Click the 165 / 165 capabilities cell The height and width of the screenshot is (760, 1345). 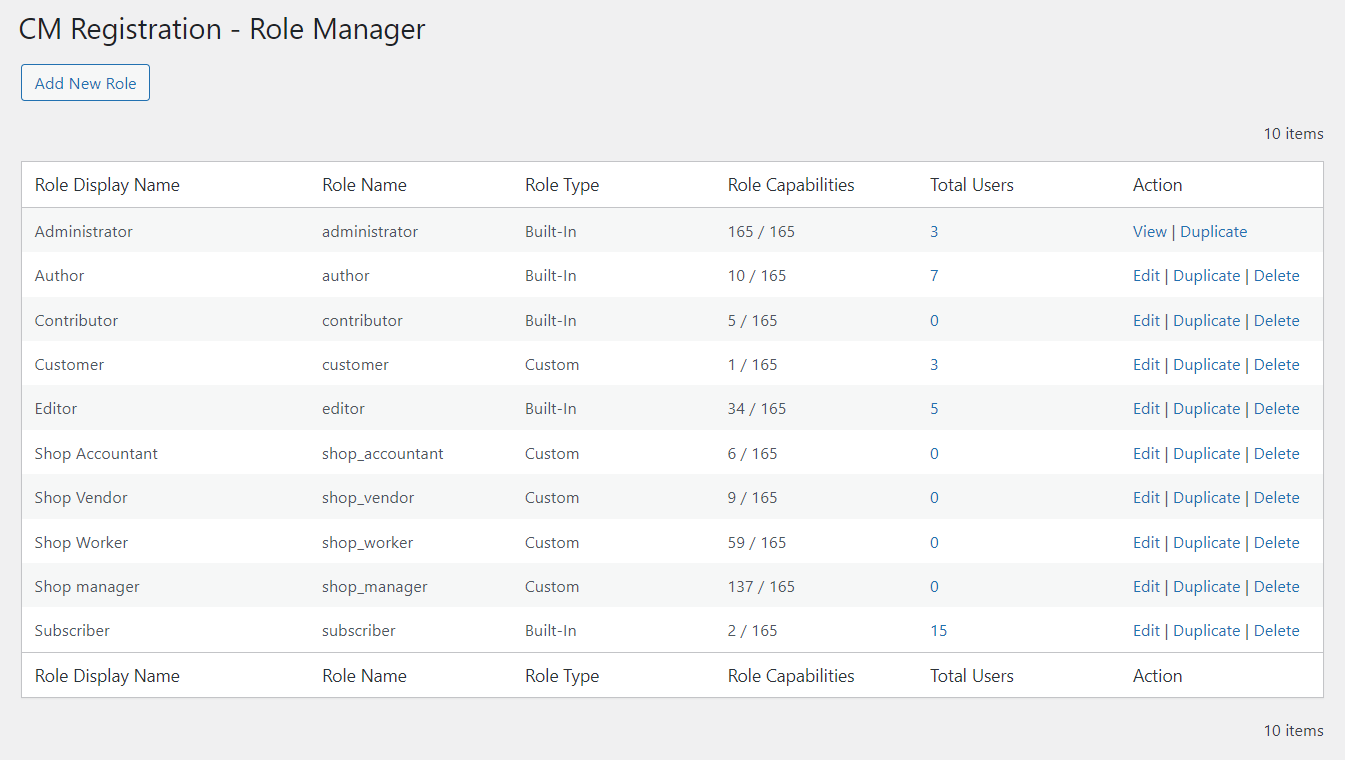click(x=761, y=231)
